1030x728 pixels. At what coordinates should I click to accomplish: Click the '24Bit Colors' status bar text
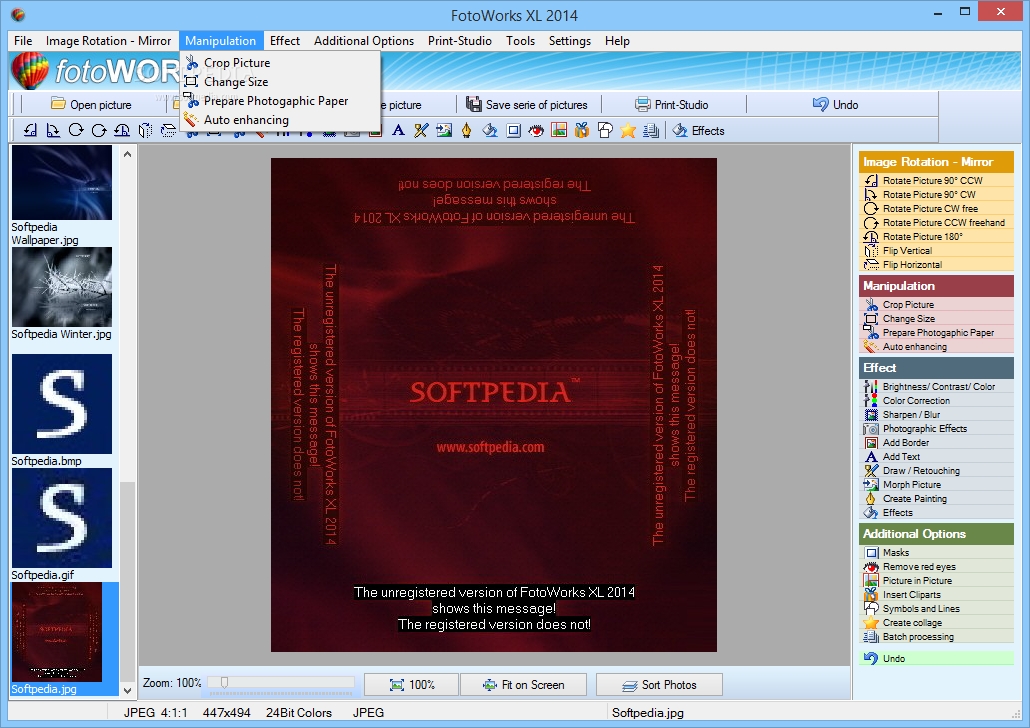(299, 712)
